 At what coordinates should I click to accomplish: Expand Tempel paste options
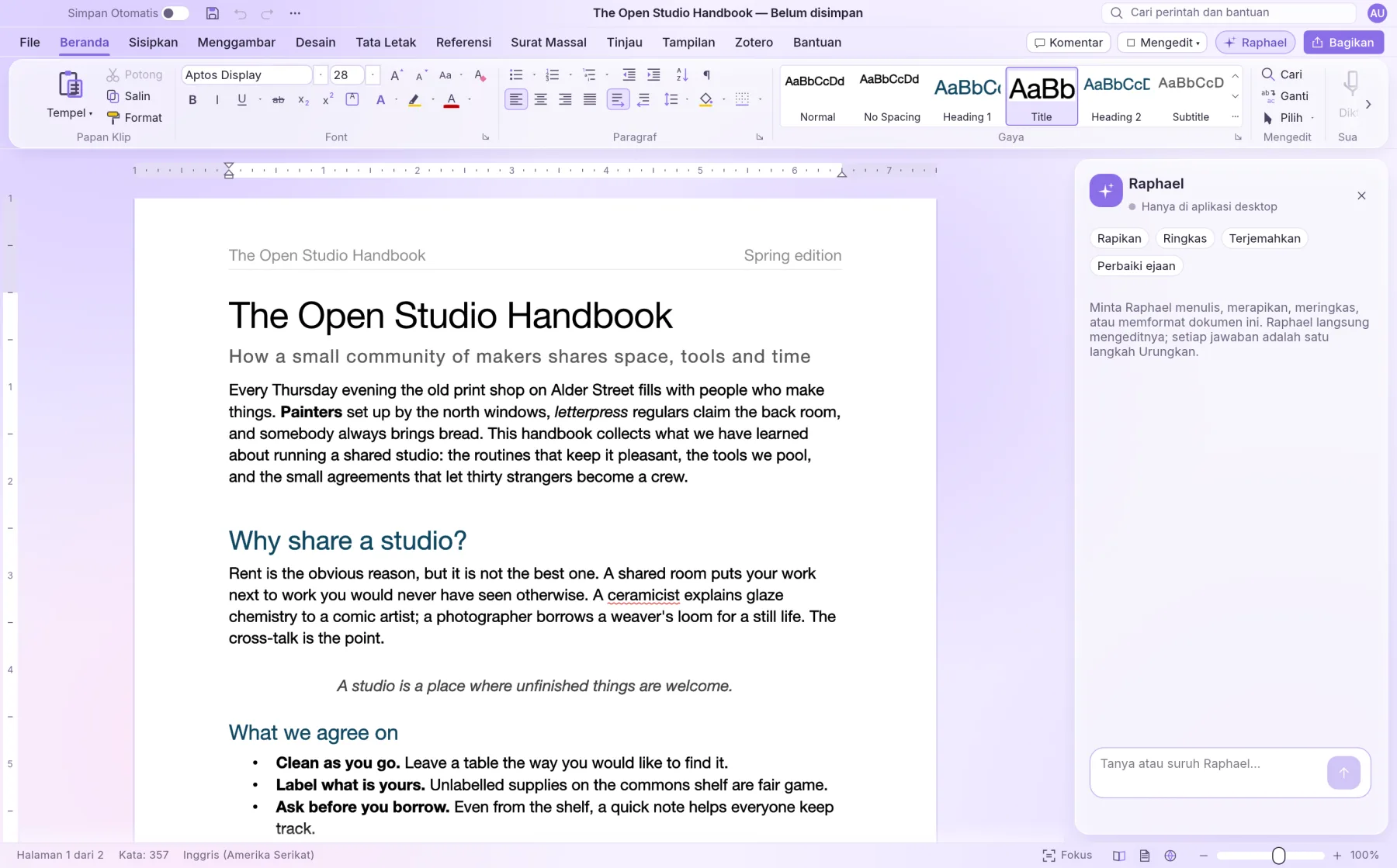click(x=70, y=113)
